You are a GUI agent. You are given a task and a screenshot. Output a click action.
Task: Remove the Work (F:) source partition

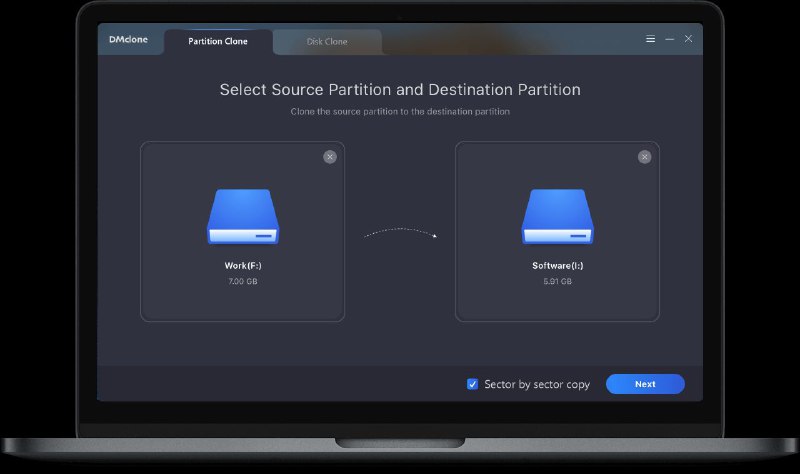[330, 156]
